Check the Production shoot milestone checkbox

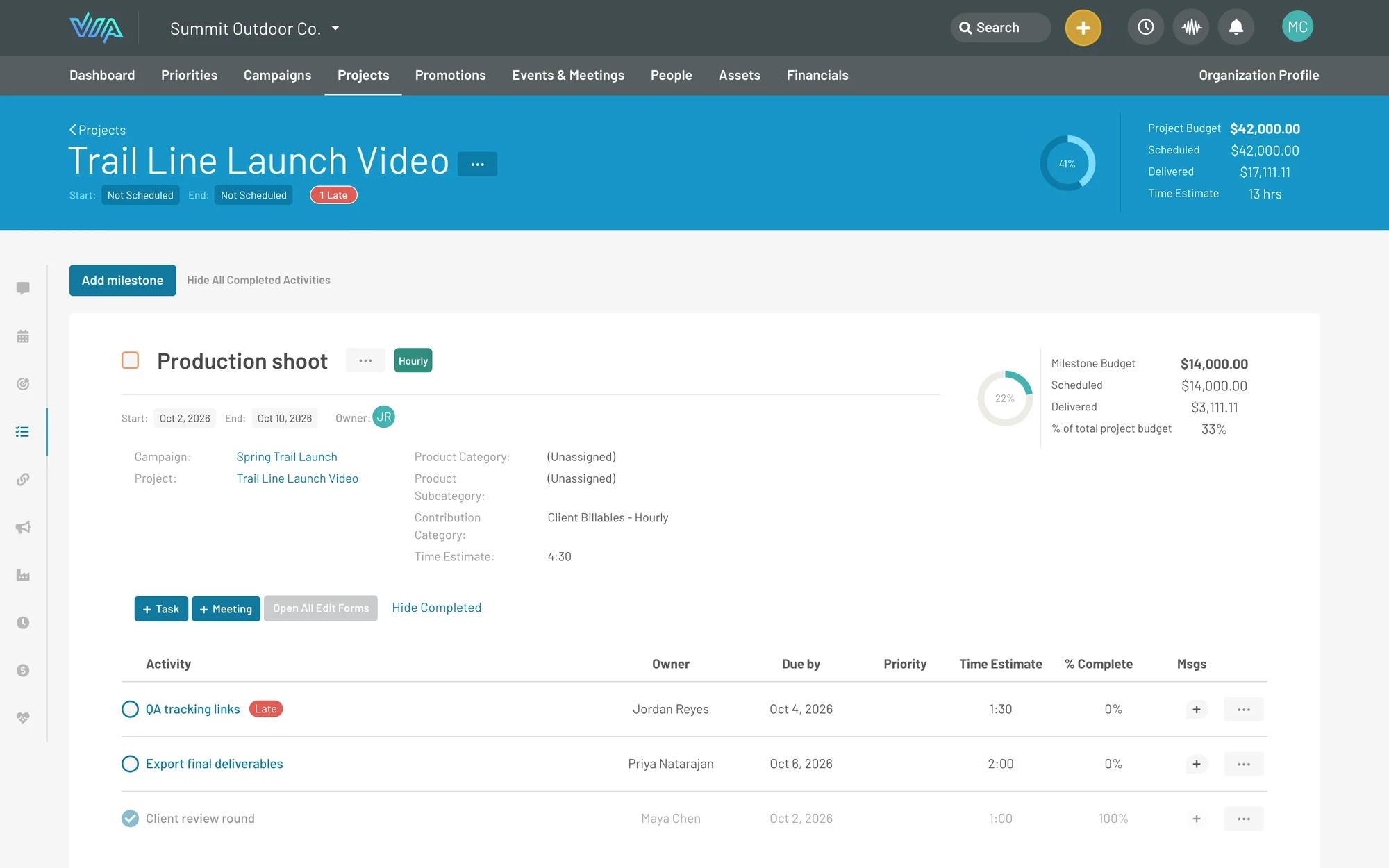(130, 360)
